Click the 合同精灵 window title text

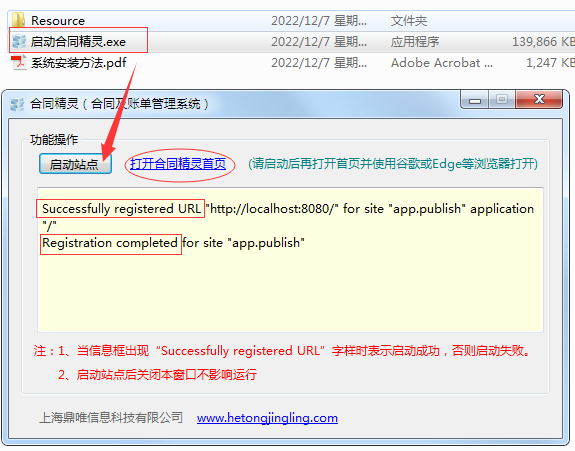coord(119,104)
